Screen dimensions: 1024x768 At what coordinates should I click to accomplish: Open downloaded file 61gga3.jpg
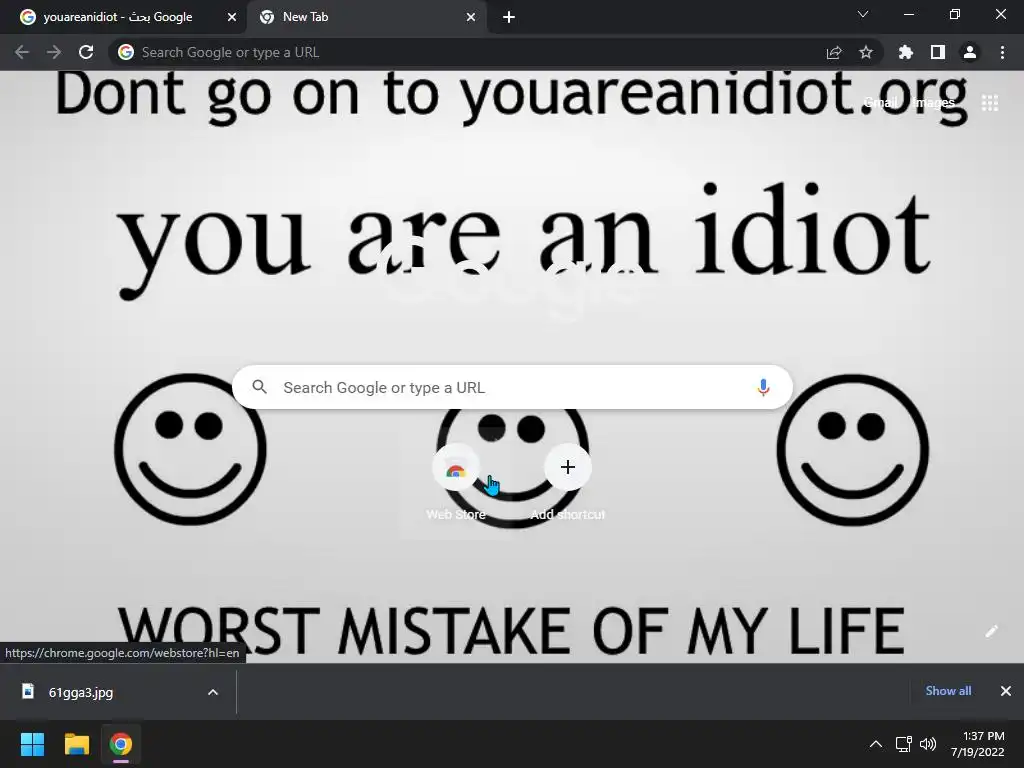click(x=80, y=692)
